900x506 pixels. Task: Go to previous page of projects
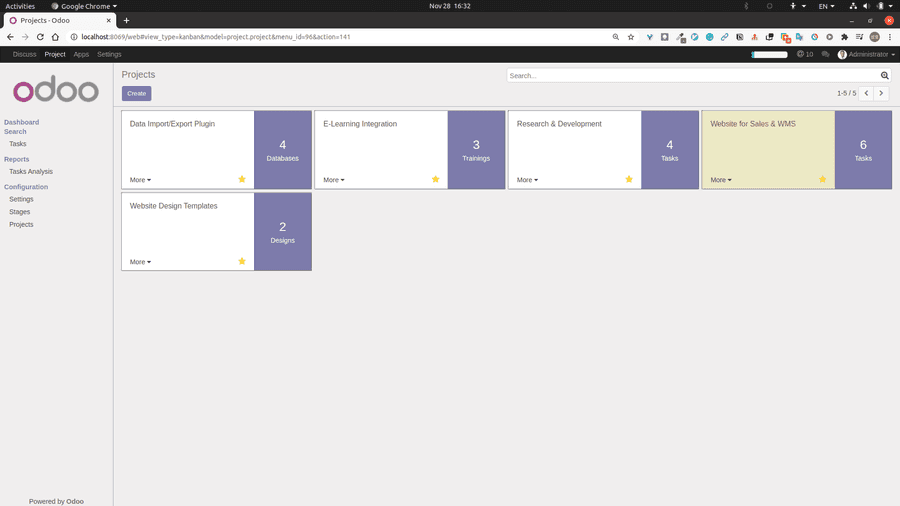(866, 93)
